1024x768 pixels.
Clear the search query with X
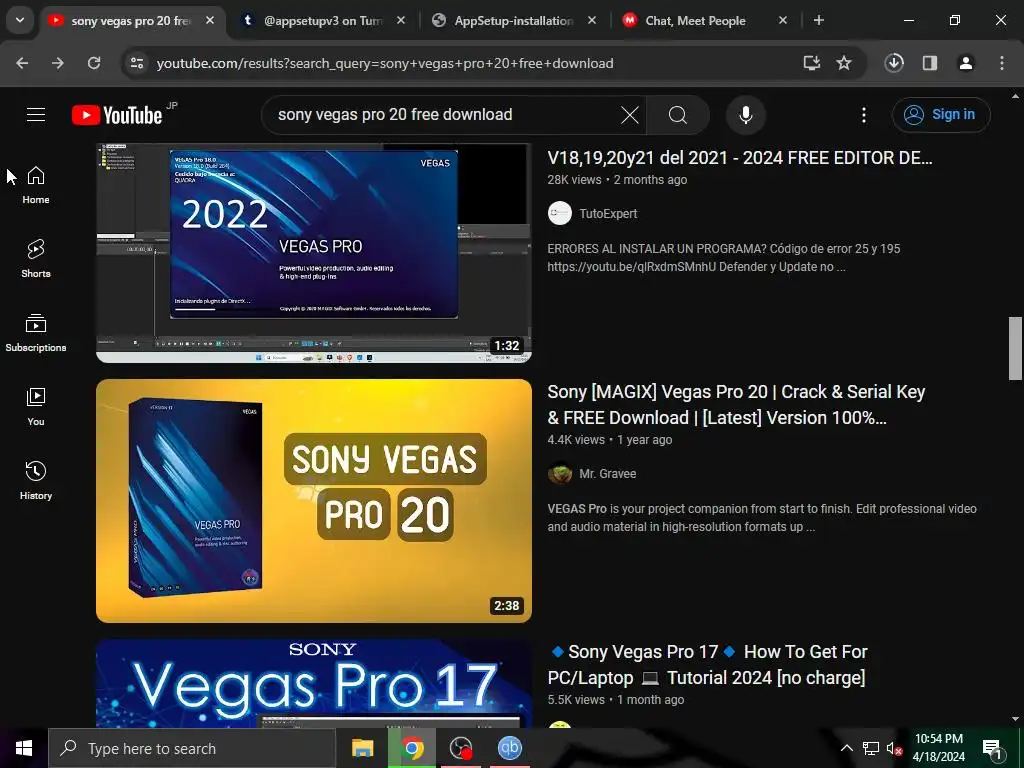pos(630,115)
